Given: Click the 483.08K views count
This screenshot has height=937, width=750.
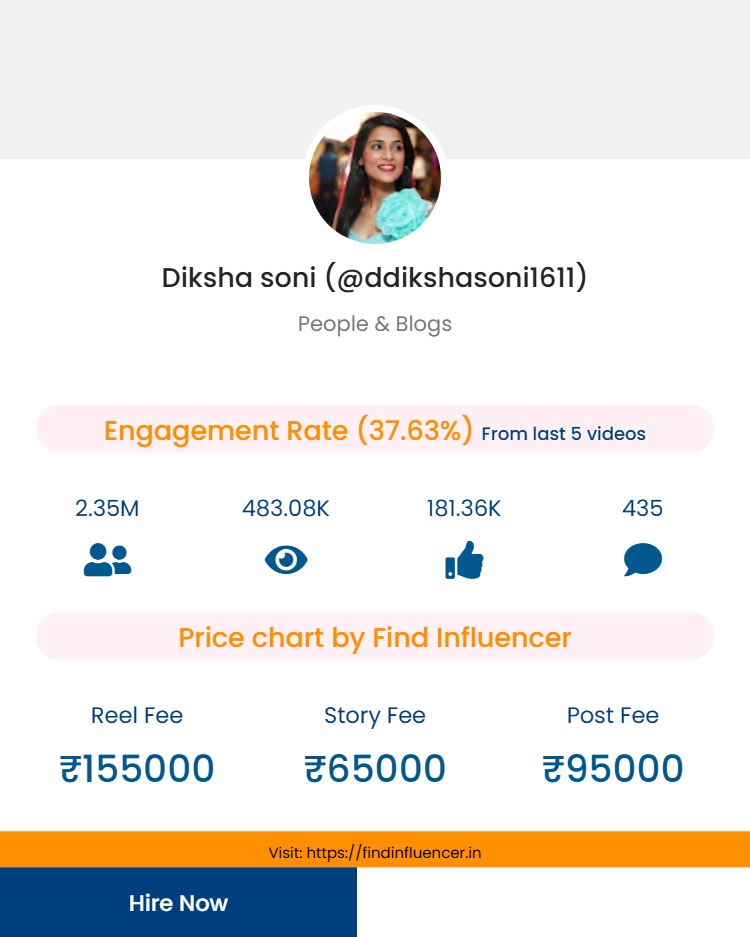Looking at the screenshot, I should point(286,508).
